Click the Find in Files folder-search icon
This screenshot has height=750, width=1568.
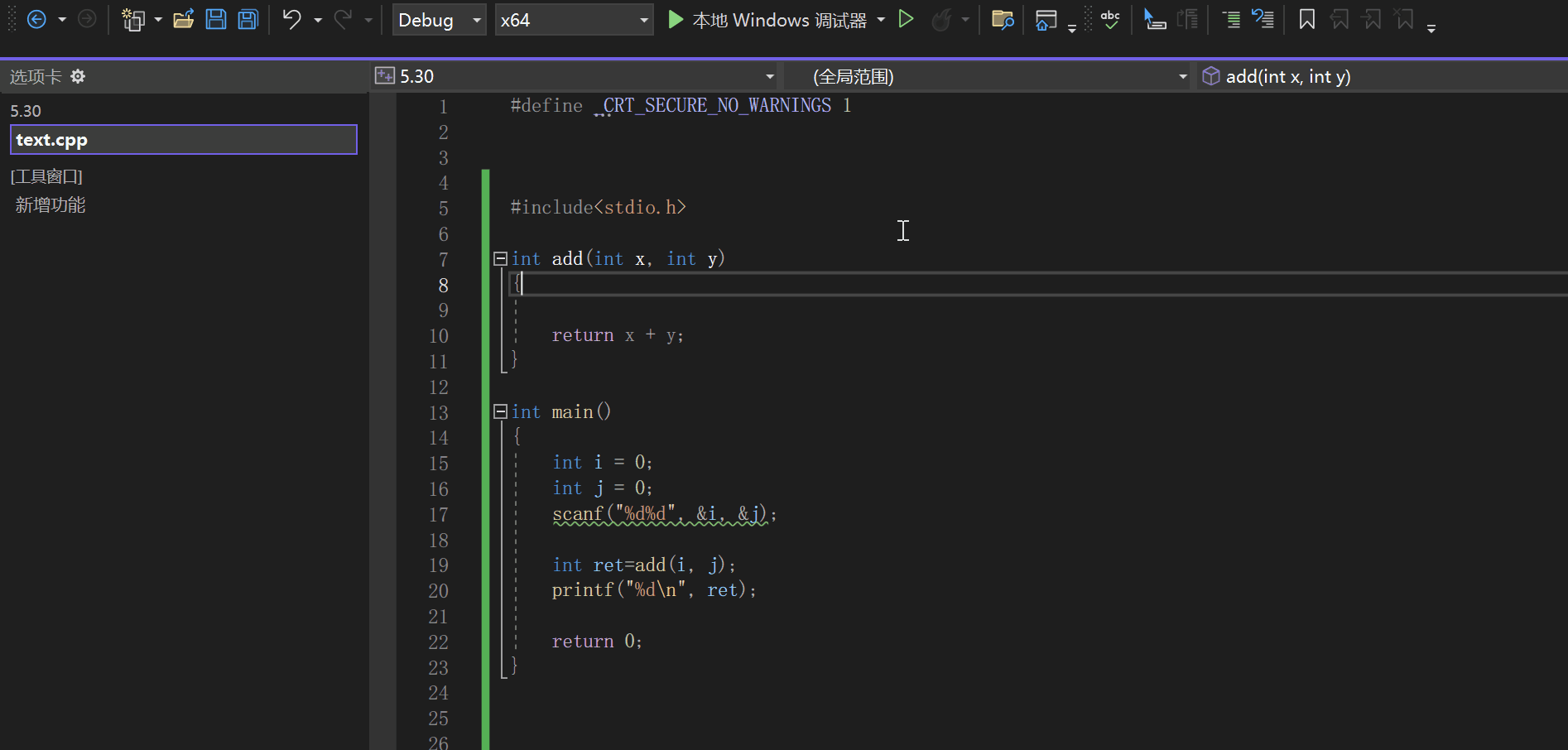[x=1003, y=19]
